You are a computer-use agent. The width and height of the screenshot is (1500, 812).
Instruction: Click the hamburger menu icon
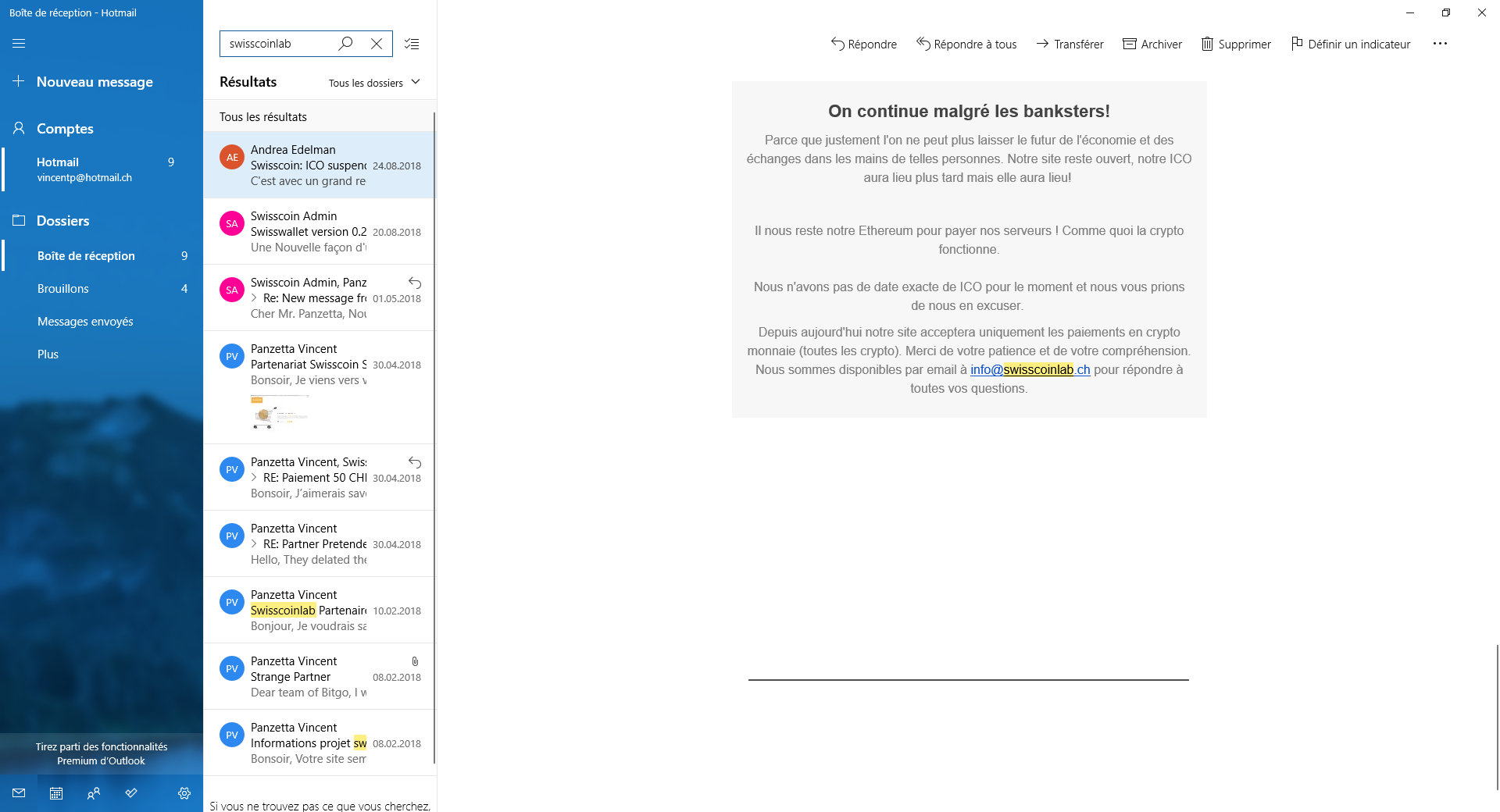[x=19, y=44]
